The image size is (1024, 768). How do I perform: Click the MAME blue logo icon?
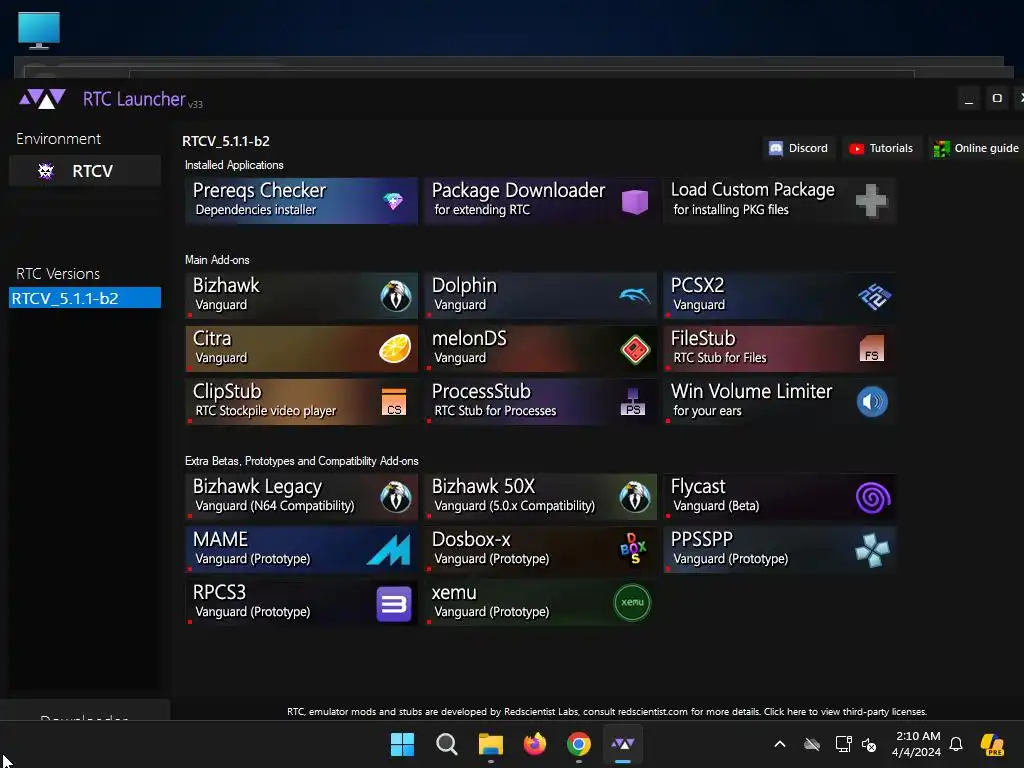click(389, 550)
